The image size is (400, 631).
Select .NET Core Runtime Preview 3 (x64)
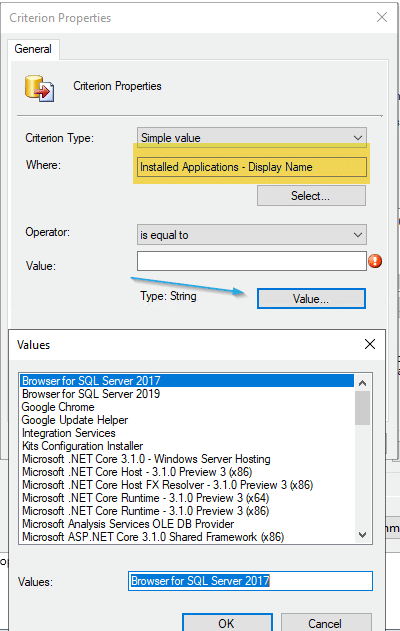(x=187, y=498)
